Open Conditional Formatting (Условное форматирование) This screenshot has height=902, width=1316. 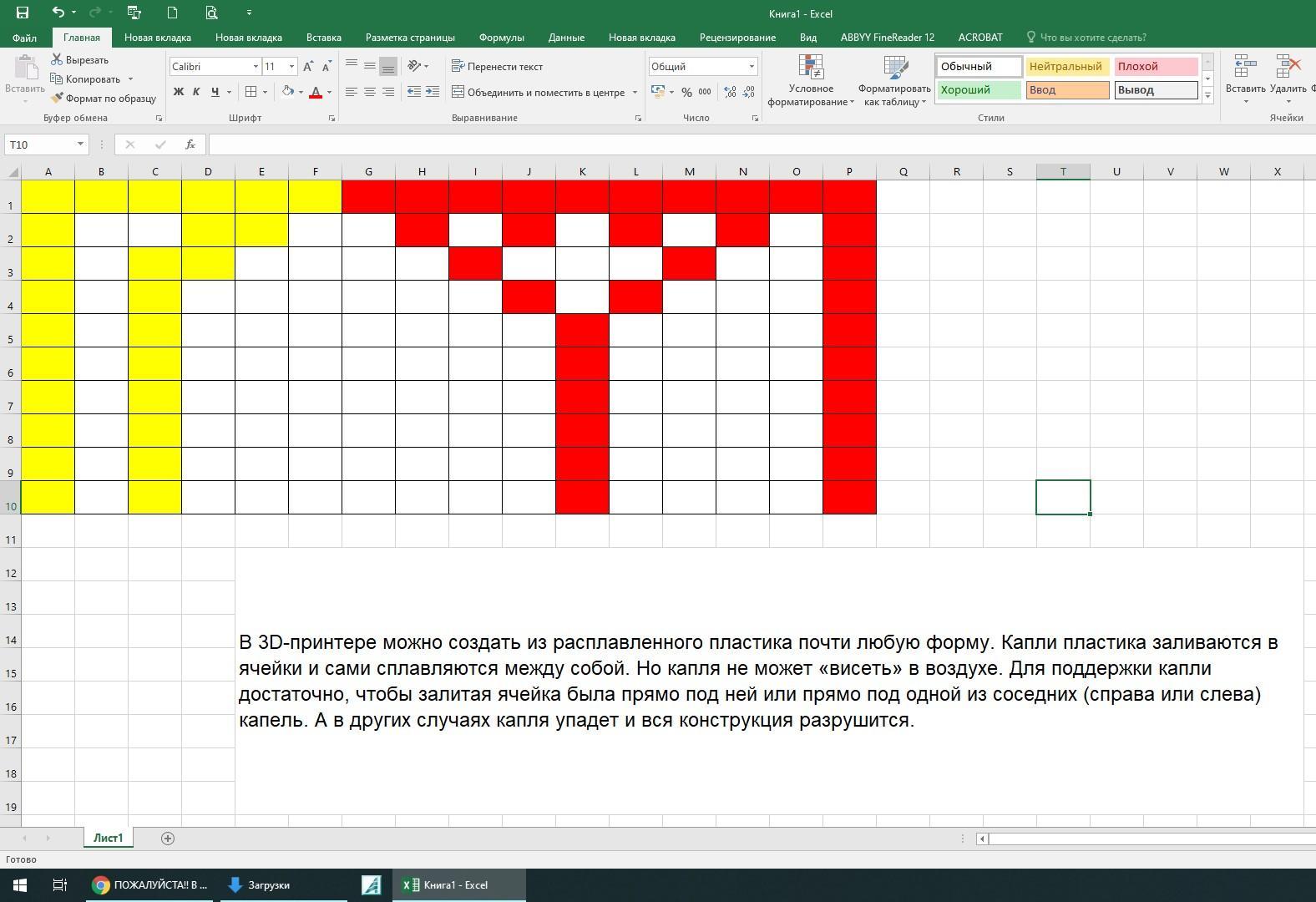811,80
